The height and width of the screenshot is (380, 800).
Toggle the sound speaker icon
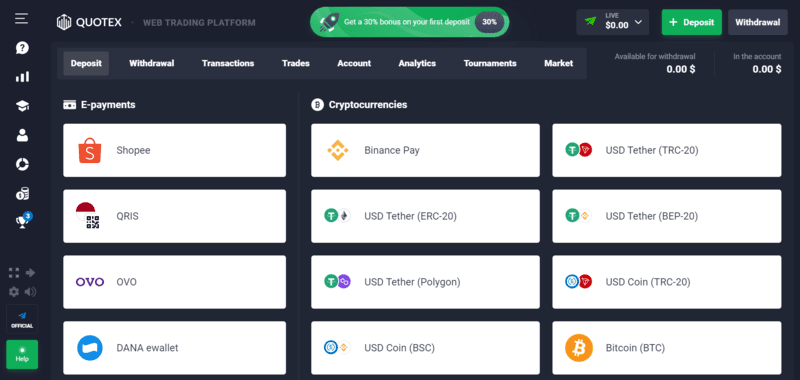30,292
